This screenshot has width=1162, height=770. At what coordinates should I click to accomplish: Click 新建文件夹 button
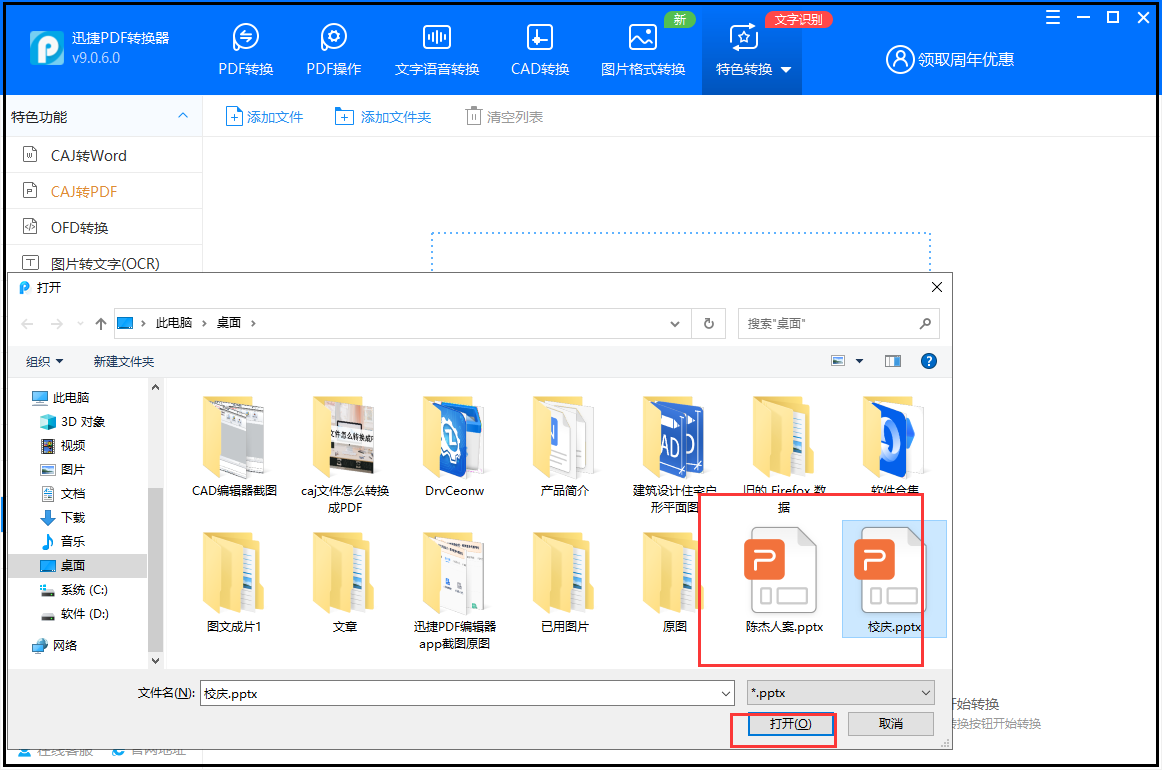[x=124, y=362]
